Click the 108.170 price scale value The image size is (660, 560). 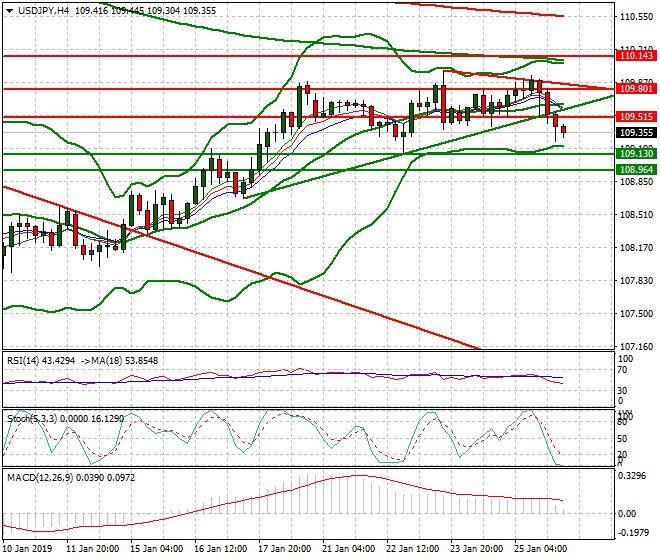636,248
